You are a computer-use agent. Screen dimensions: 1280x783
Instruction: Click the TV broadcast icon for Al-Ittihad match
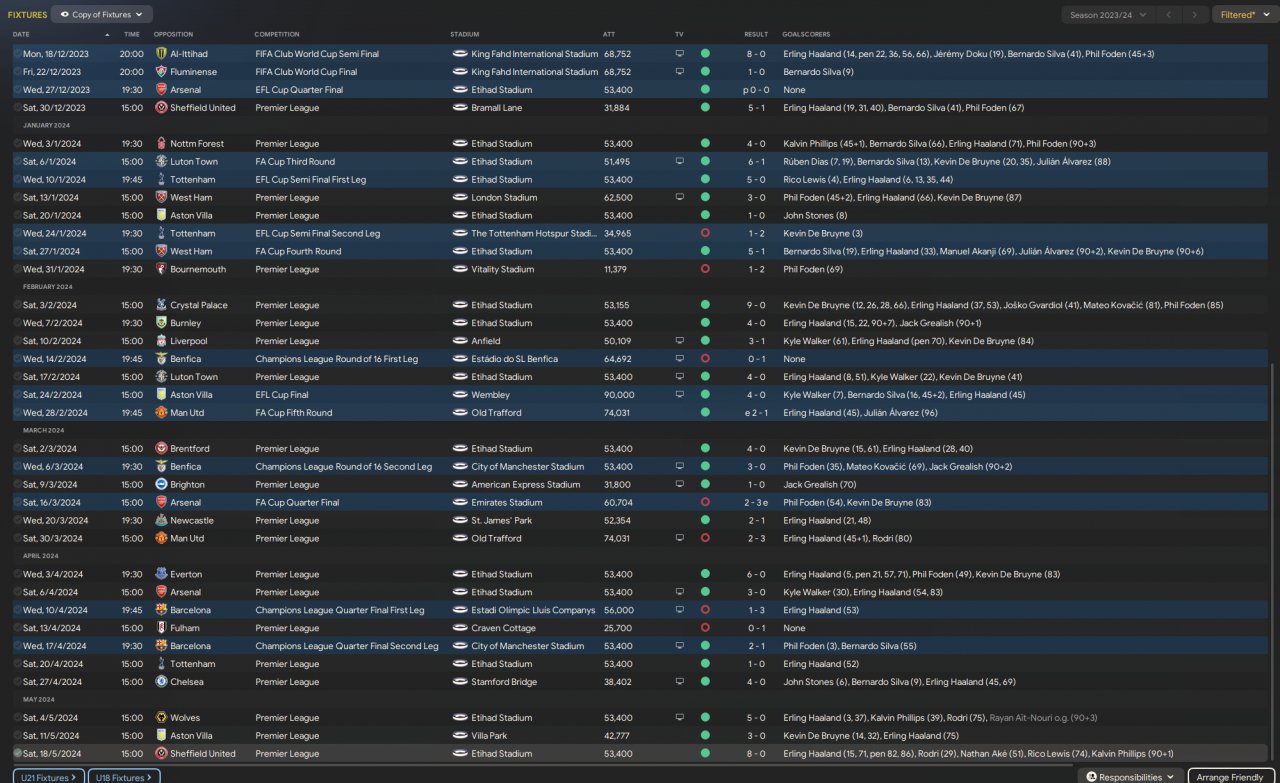pyautogui.click(x=680, y=54)
